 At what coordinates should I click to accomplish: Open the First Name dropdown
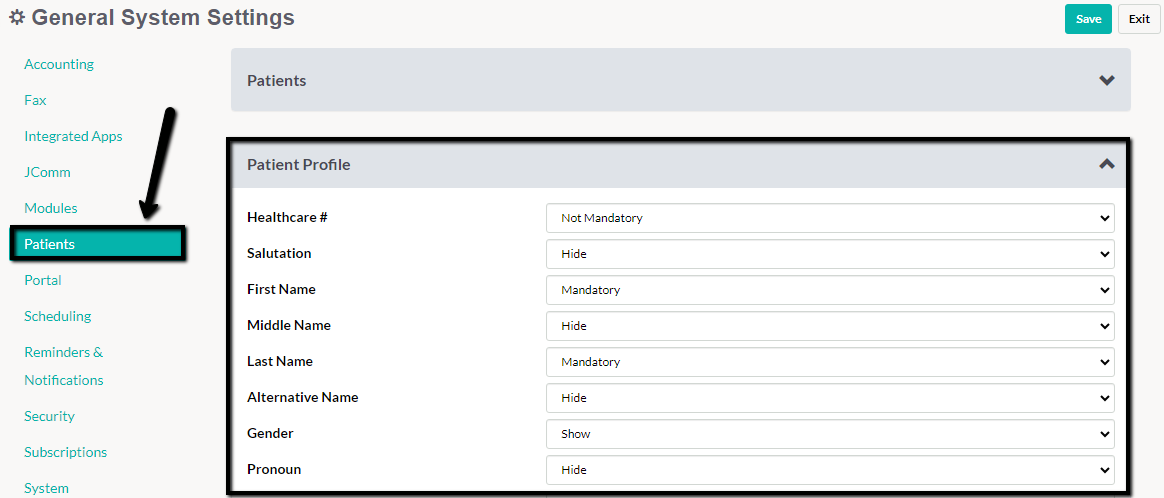(x=830, y=290)
